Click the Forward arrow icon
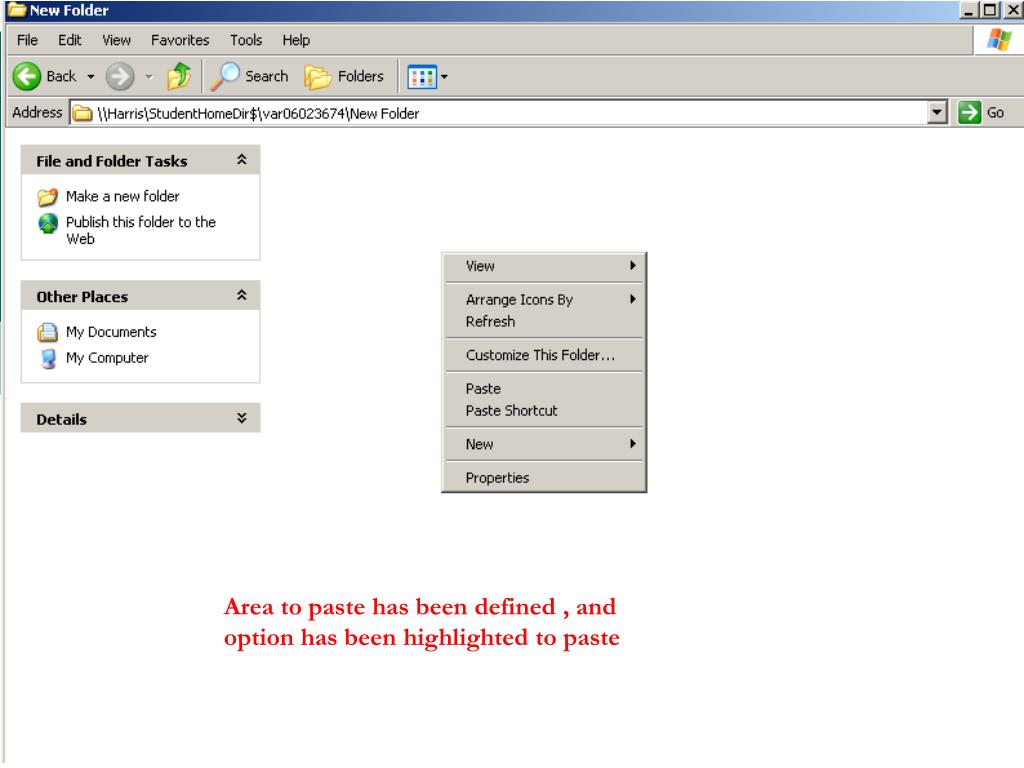1024x768 pixels. click(119, 76)
